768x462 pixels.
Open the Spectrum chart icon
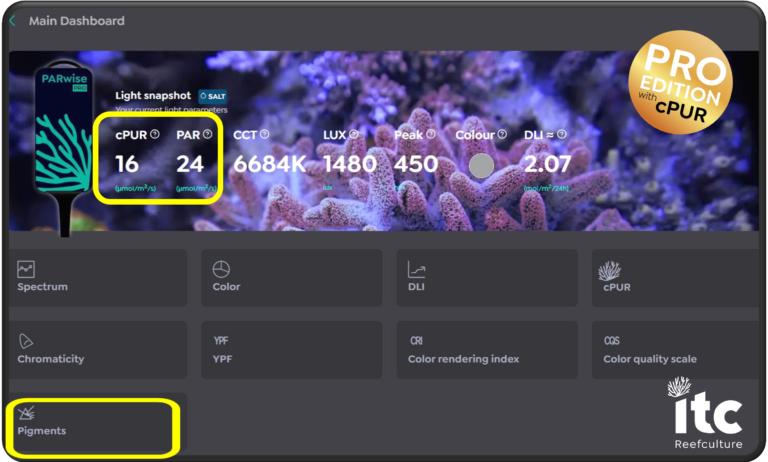coord(26,269)
